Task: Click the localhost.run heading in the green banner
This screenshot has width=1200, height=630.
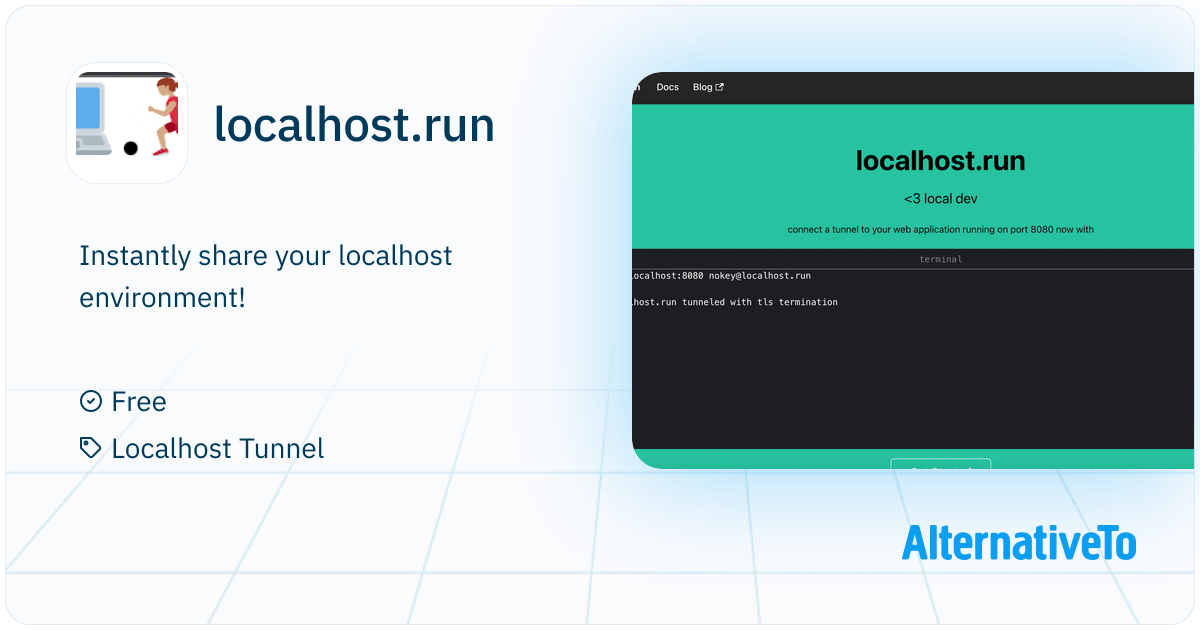Action: 941,160
